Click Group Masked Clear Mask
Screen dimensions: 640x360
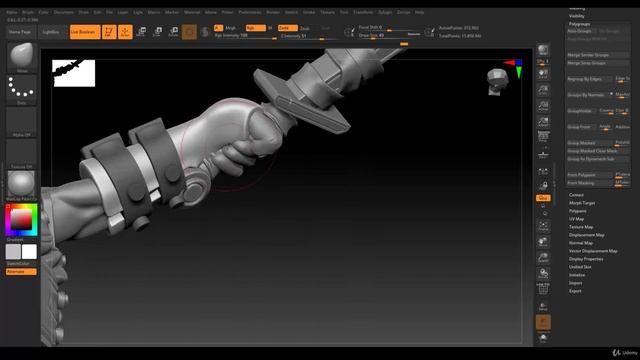point(598,151)
